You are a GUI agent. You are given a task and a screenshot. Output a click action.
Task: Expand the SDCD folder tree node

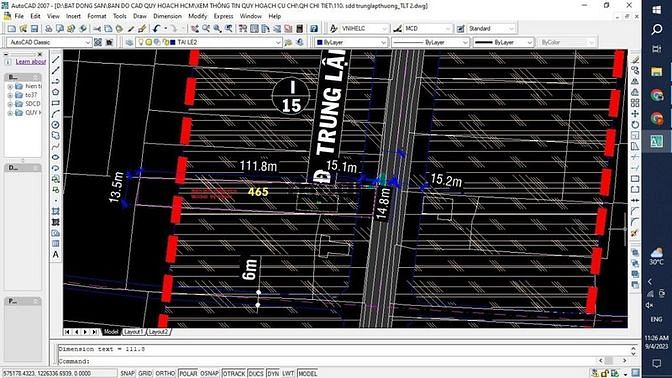pyautogui.click(x=10, y=104)
